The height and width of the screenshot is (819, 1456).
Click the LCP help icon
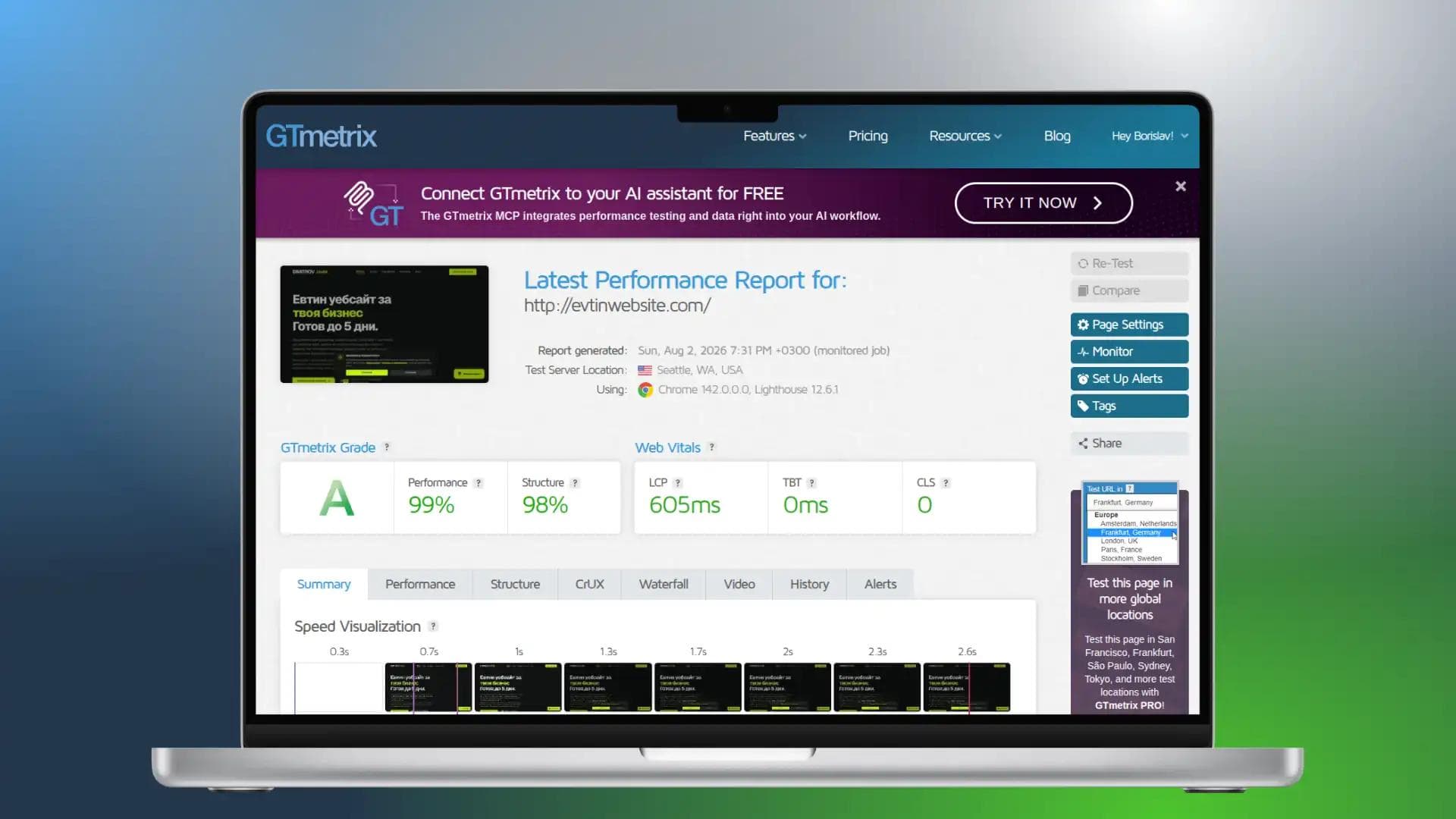[678, 483]
